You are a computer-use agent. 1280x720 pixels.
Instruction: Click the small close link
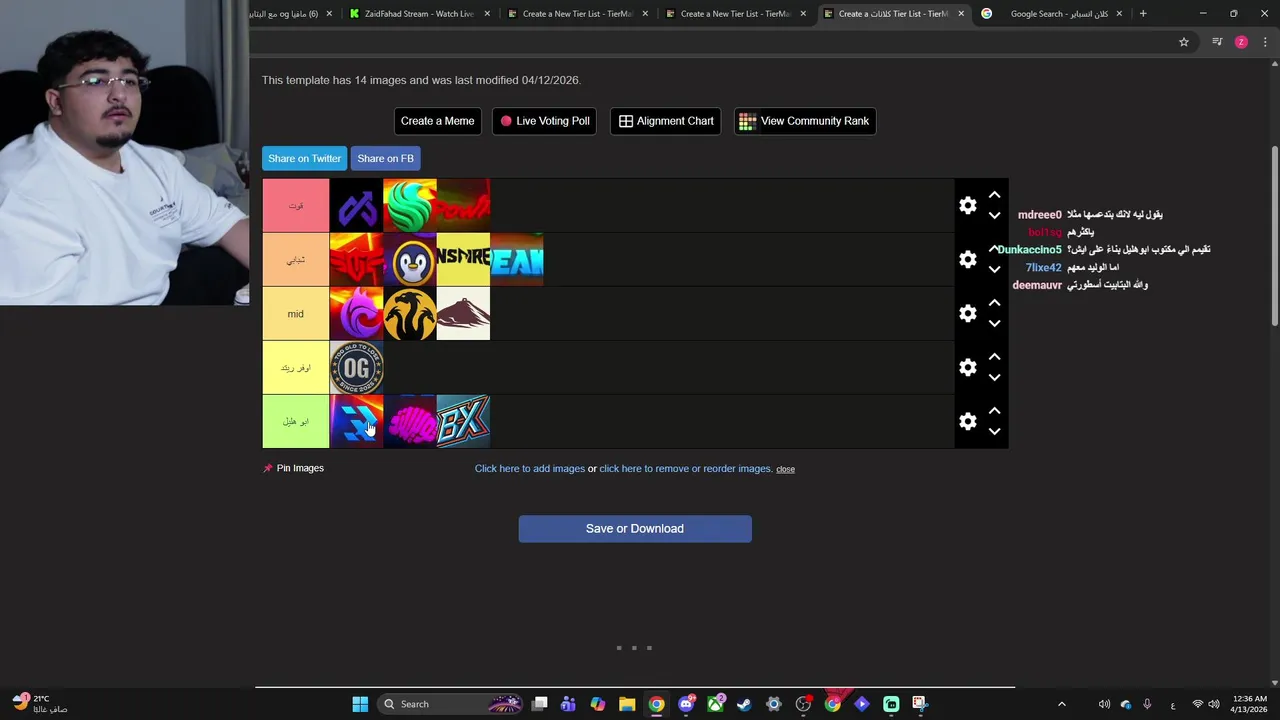[785, 469]
